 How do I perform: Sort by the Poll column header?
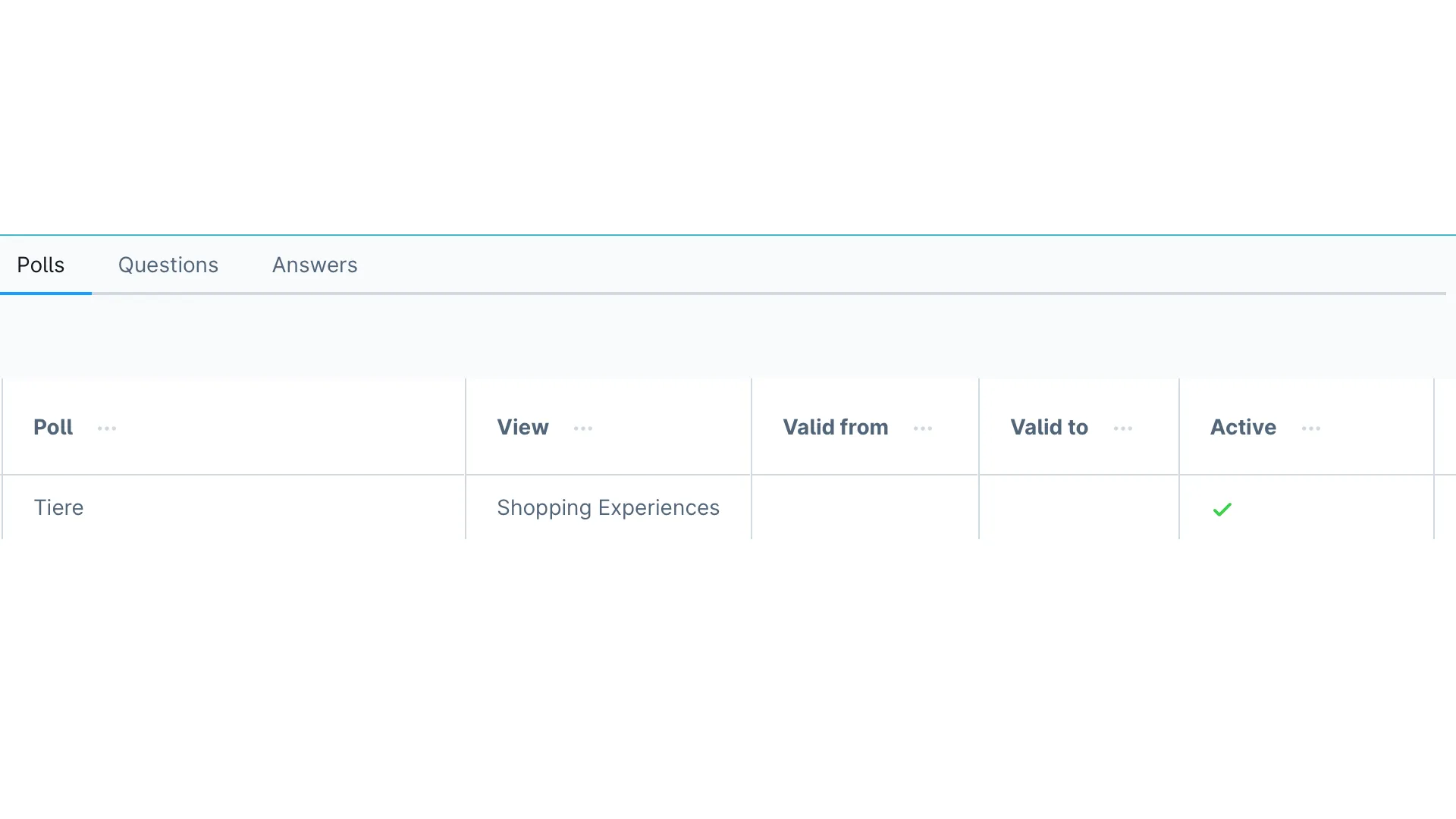pyautogui.click(x=53, y=427)
